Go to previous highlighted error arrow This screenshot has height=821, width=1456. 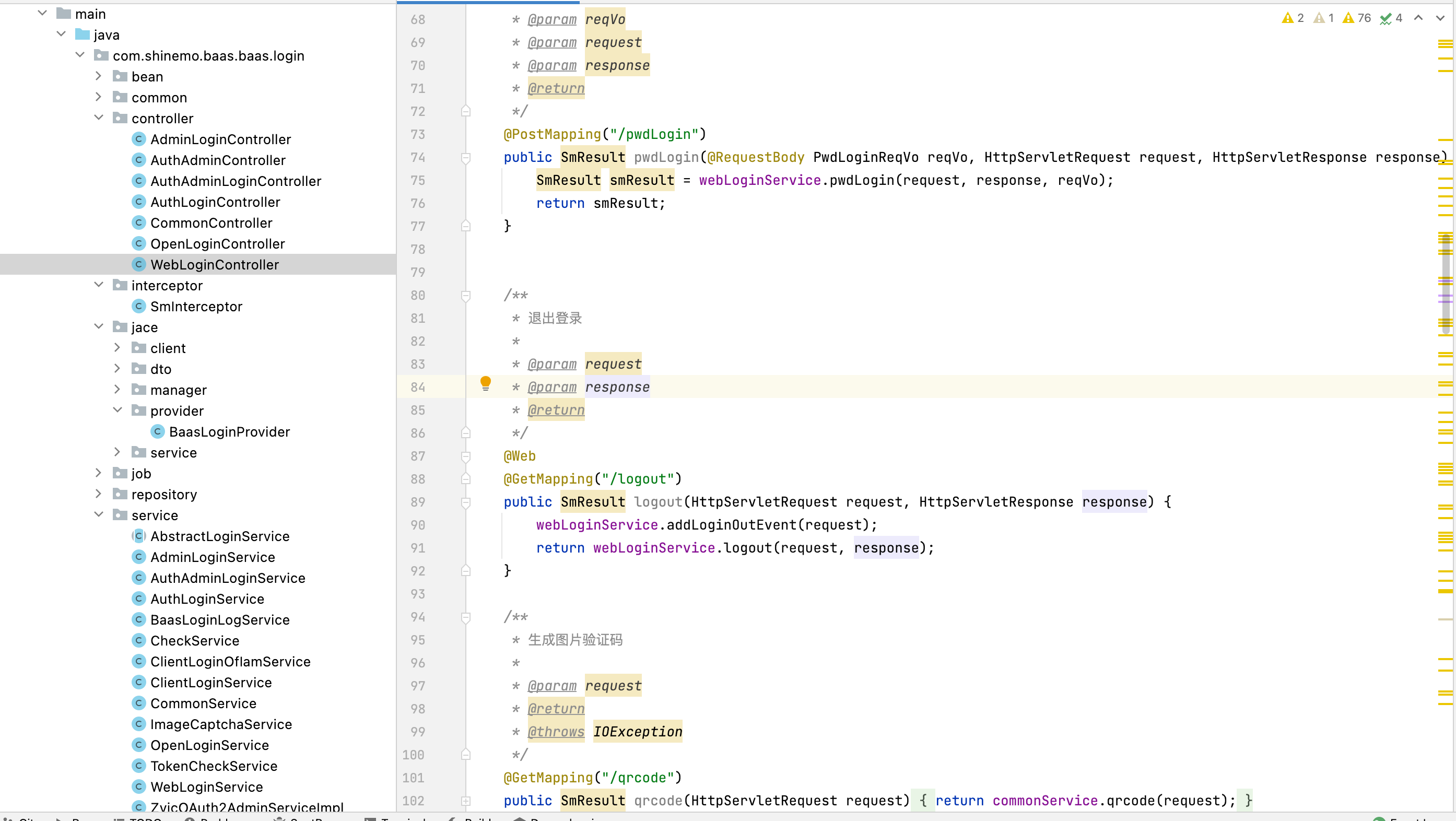point(1419,18)
